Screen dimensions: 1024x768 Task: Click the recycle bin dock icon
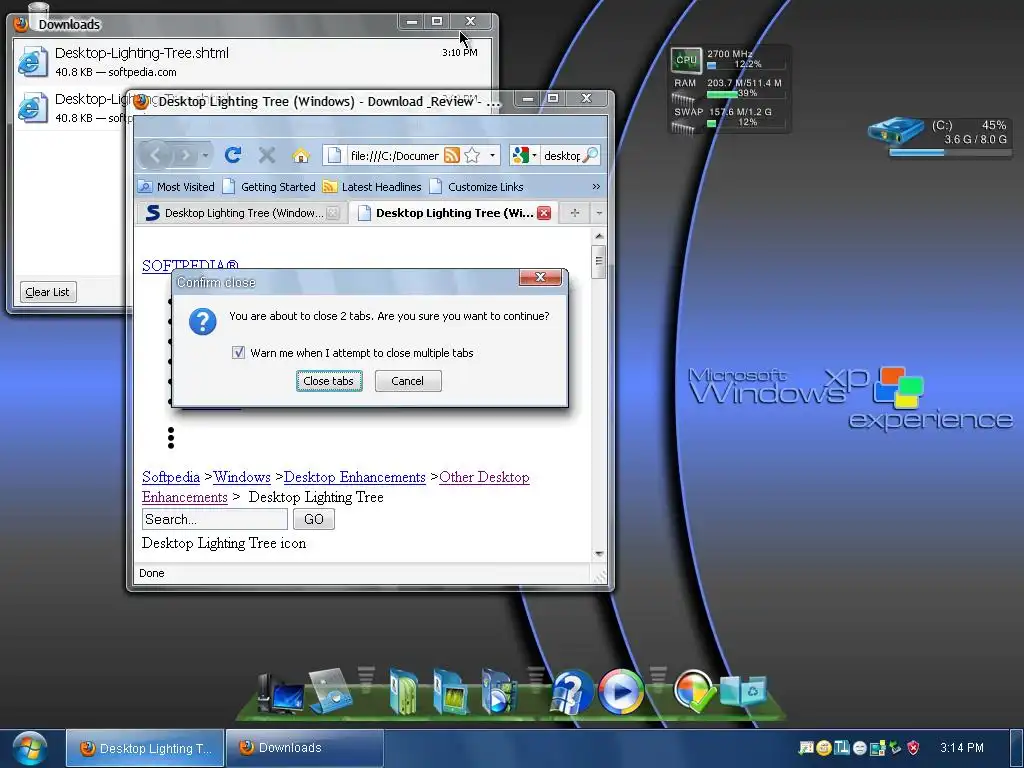tap(743, 691)
